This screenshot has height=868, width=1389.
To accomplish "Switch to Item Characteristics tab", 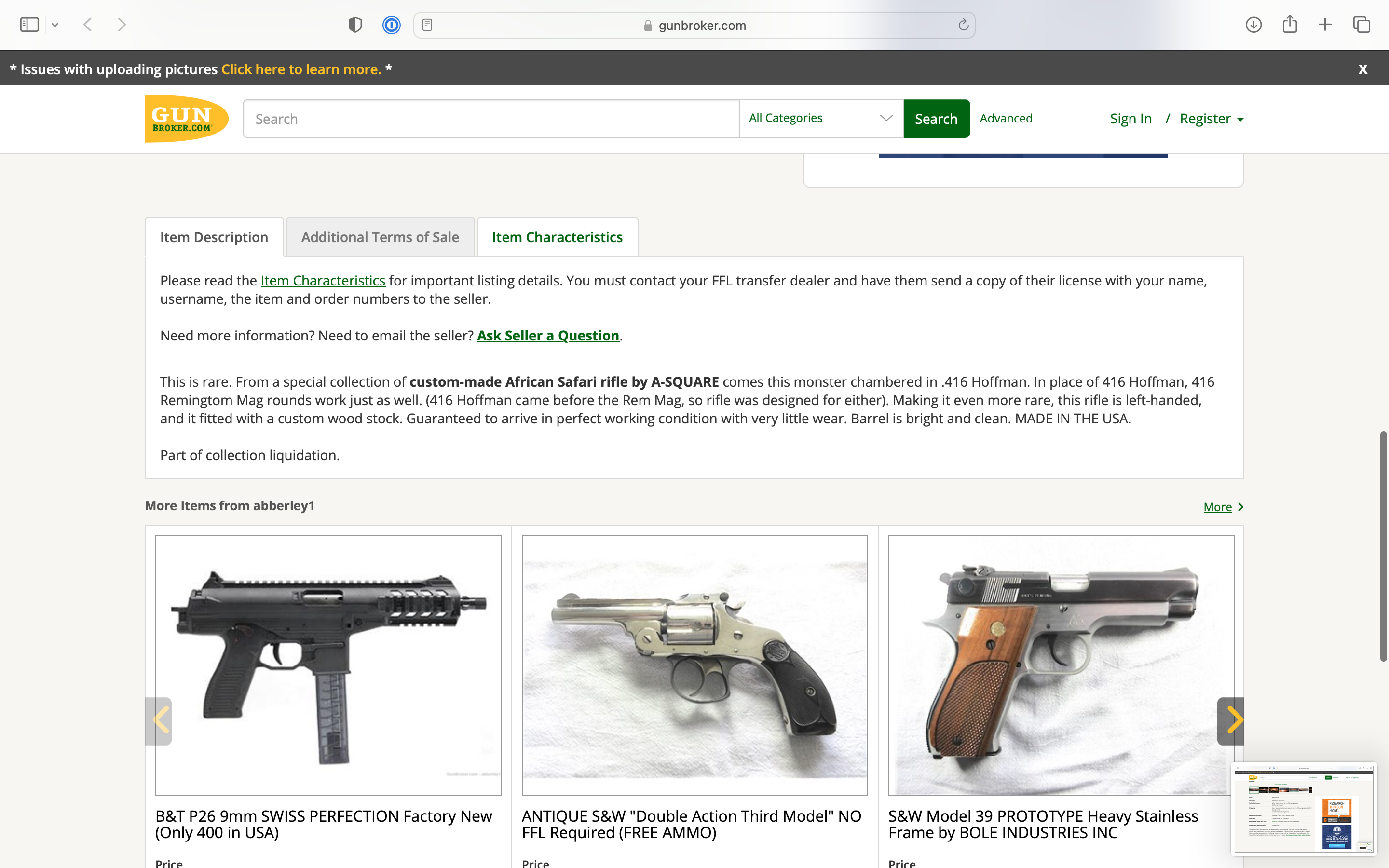I will click(x=558, y=237).
